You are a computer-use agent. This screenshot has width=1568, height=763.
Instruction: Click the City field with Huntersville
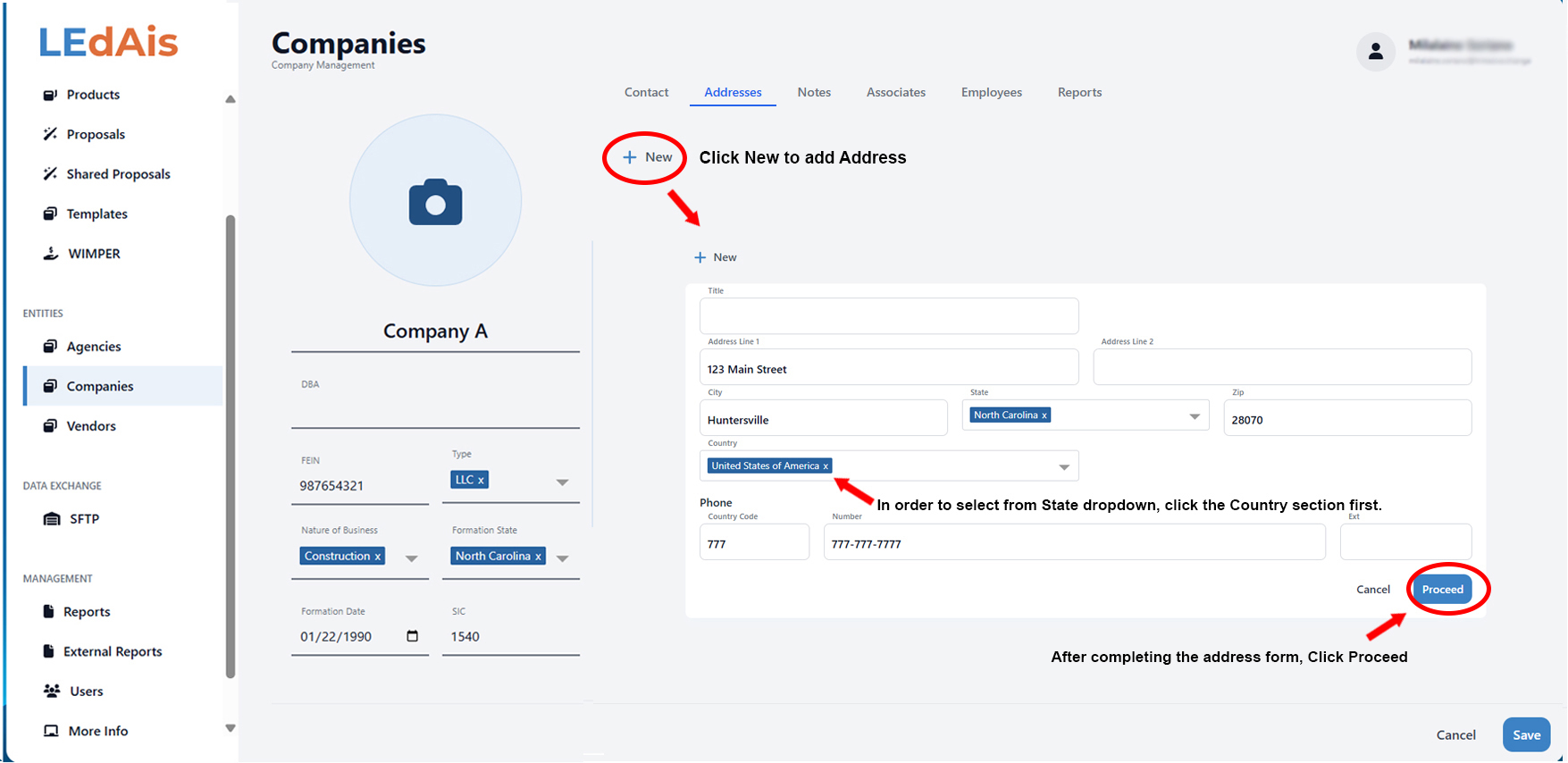823,418
